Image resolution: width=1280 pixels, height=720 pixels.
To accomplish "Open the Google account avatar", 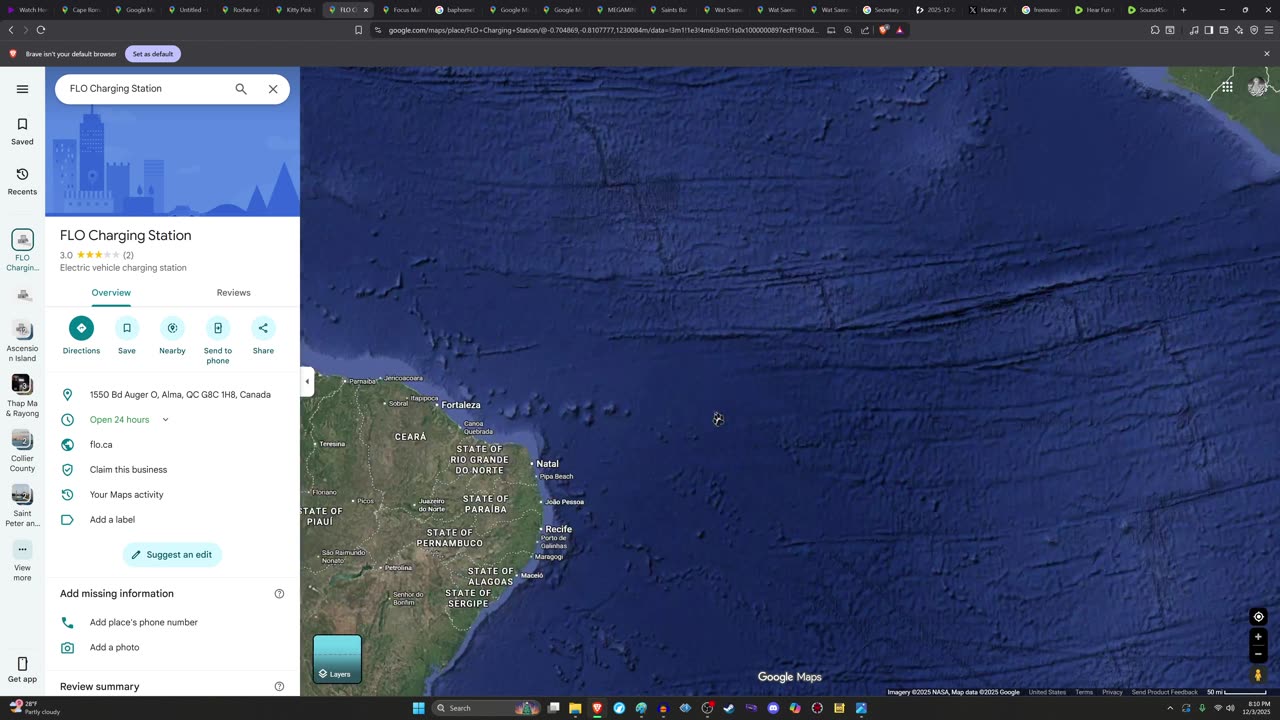I will click(1257, 87).
